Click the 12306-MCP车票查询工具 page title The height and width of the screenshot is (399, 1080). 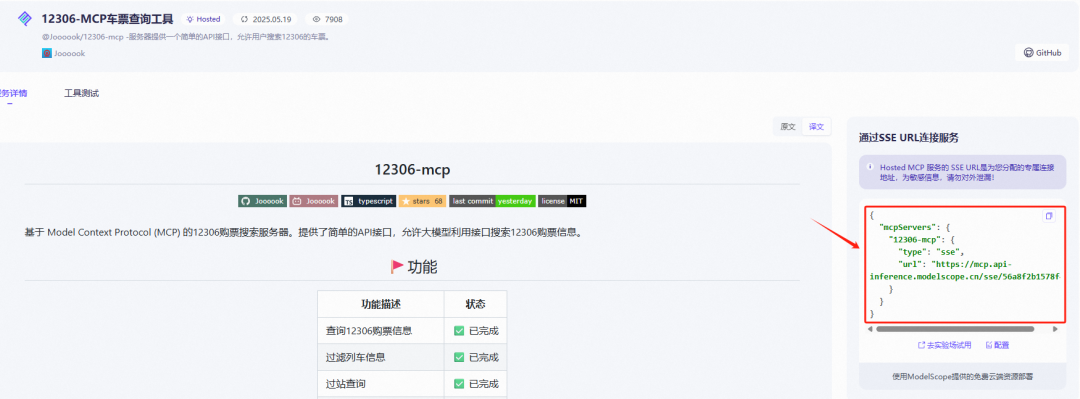107,19
